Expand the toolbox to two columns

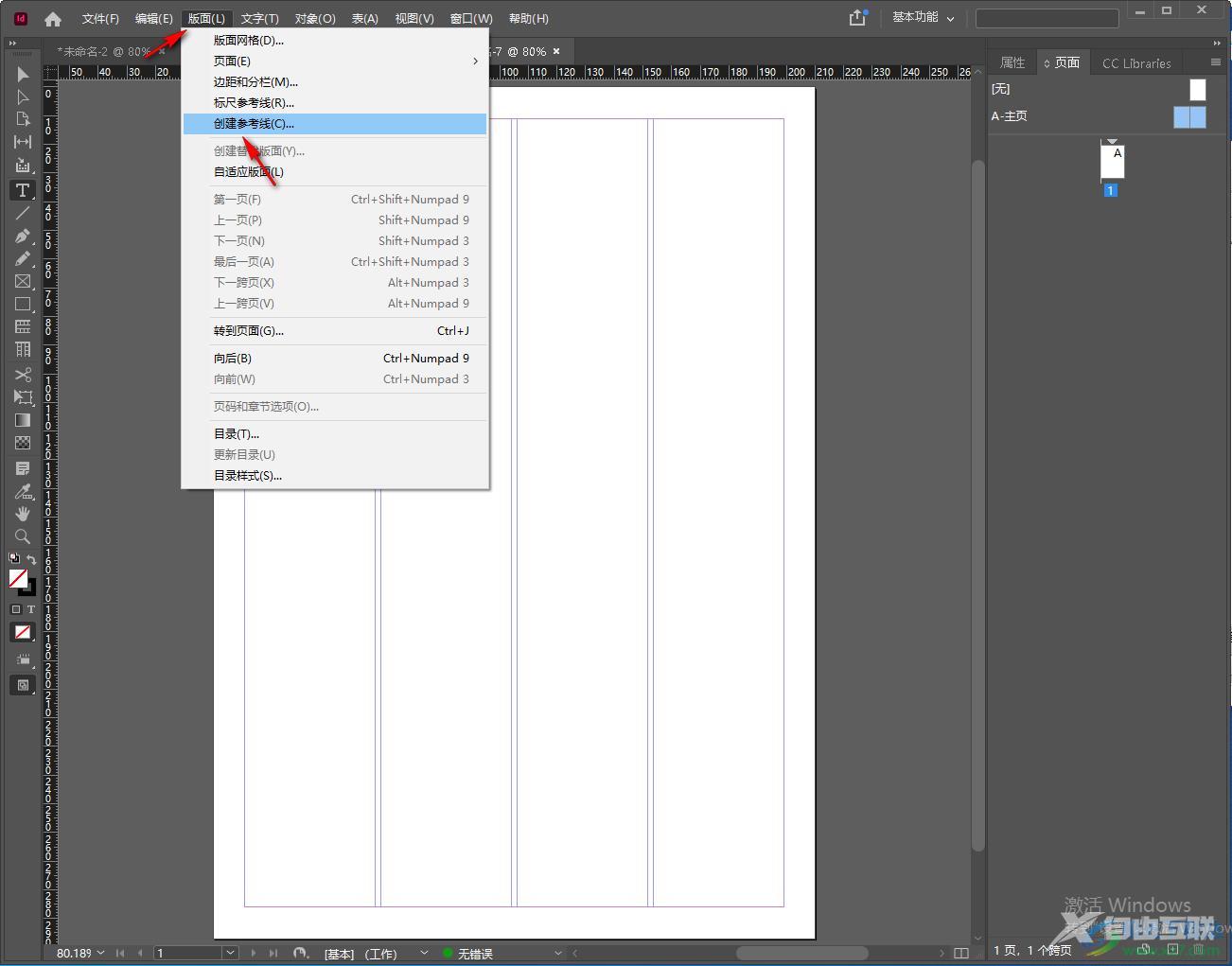(x=12, y=44)
